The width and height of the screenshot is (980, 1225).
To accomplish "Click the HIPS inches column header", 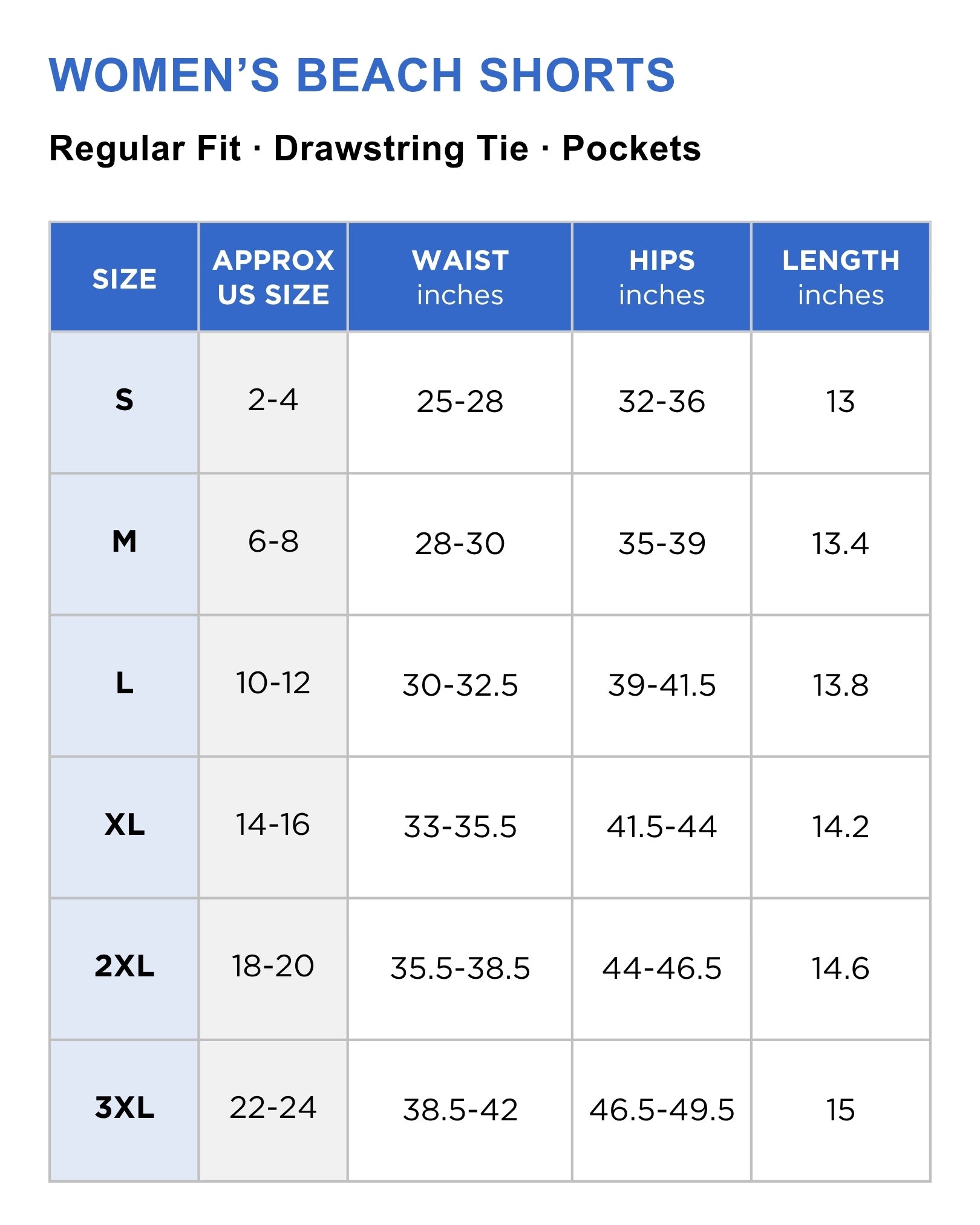I will [x=662, y=278].
